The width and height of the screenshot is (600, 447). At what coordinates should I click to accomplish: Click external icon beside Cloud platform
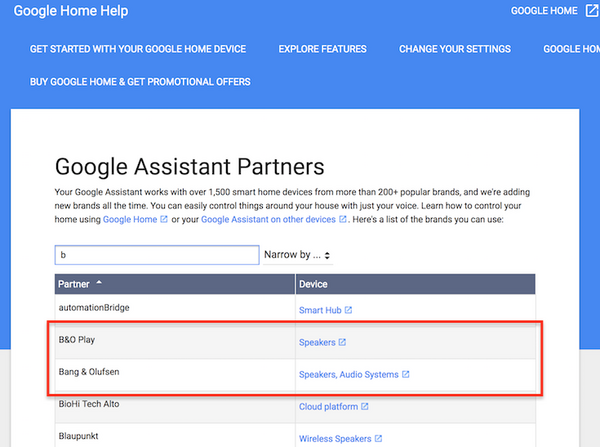click(365, 407)
